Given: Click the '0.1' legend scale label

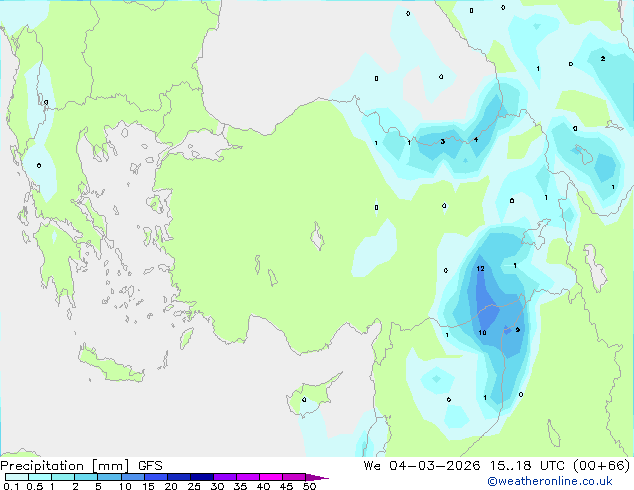Looking at the screenshot, I should [11, 486].
